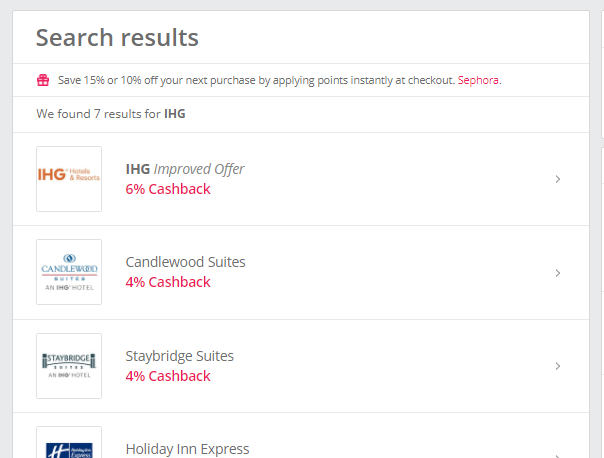This screenshot has height=458, width=604.
Task: Open the Holiday Inn Express logo thumbnail
Action: coord(69,443)
